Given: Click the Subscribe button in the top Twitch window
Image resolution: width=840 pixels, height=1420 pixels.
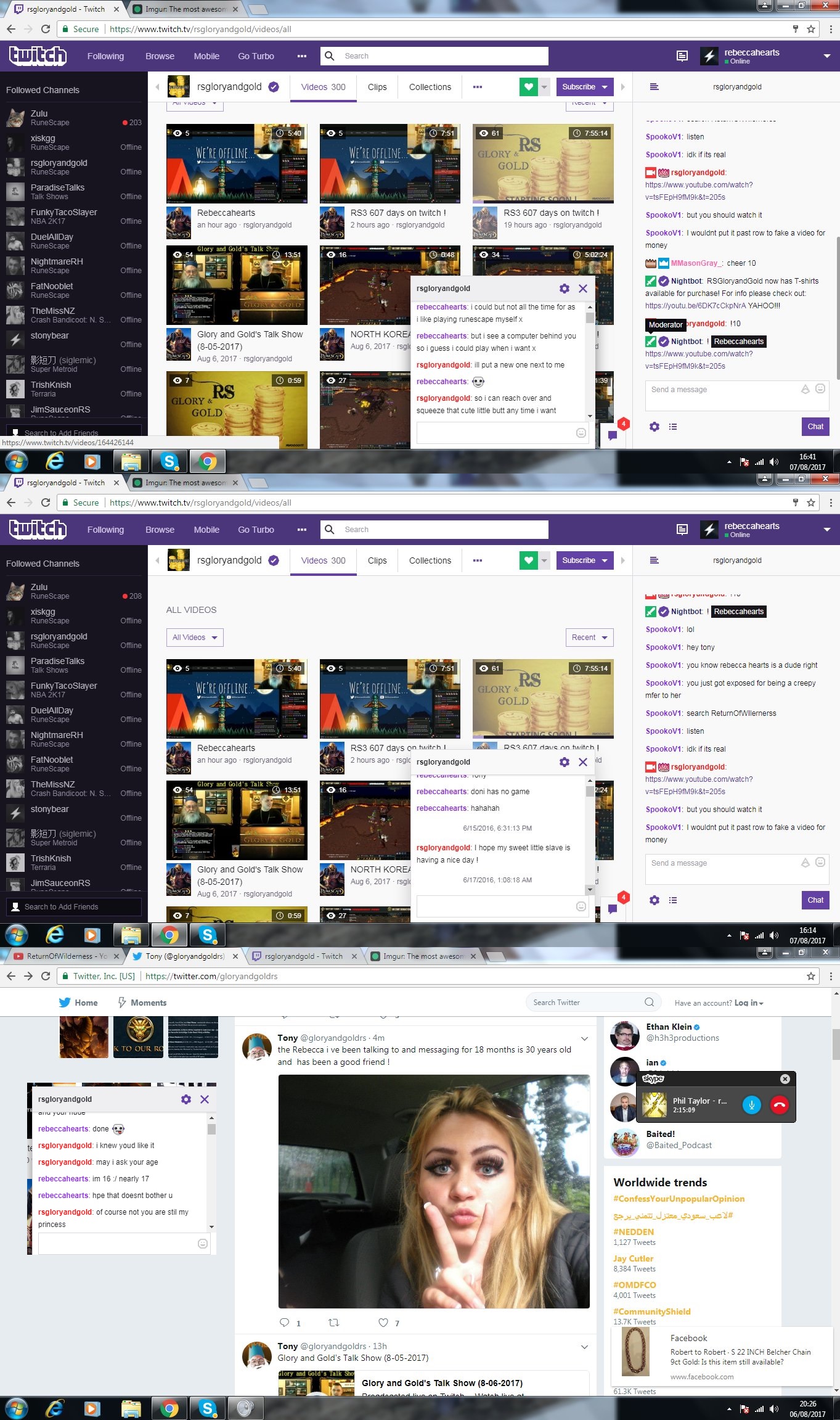Looking at the screenshot, I should pyautogui.click(x=584, y=87).
